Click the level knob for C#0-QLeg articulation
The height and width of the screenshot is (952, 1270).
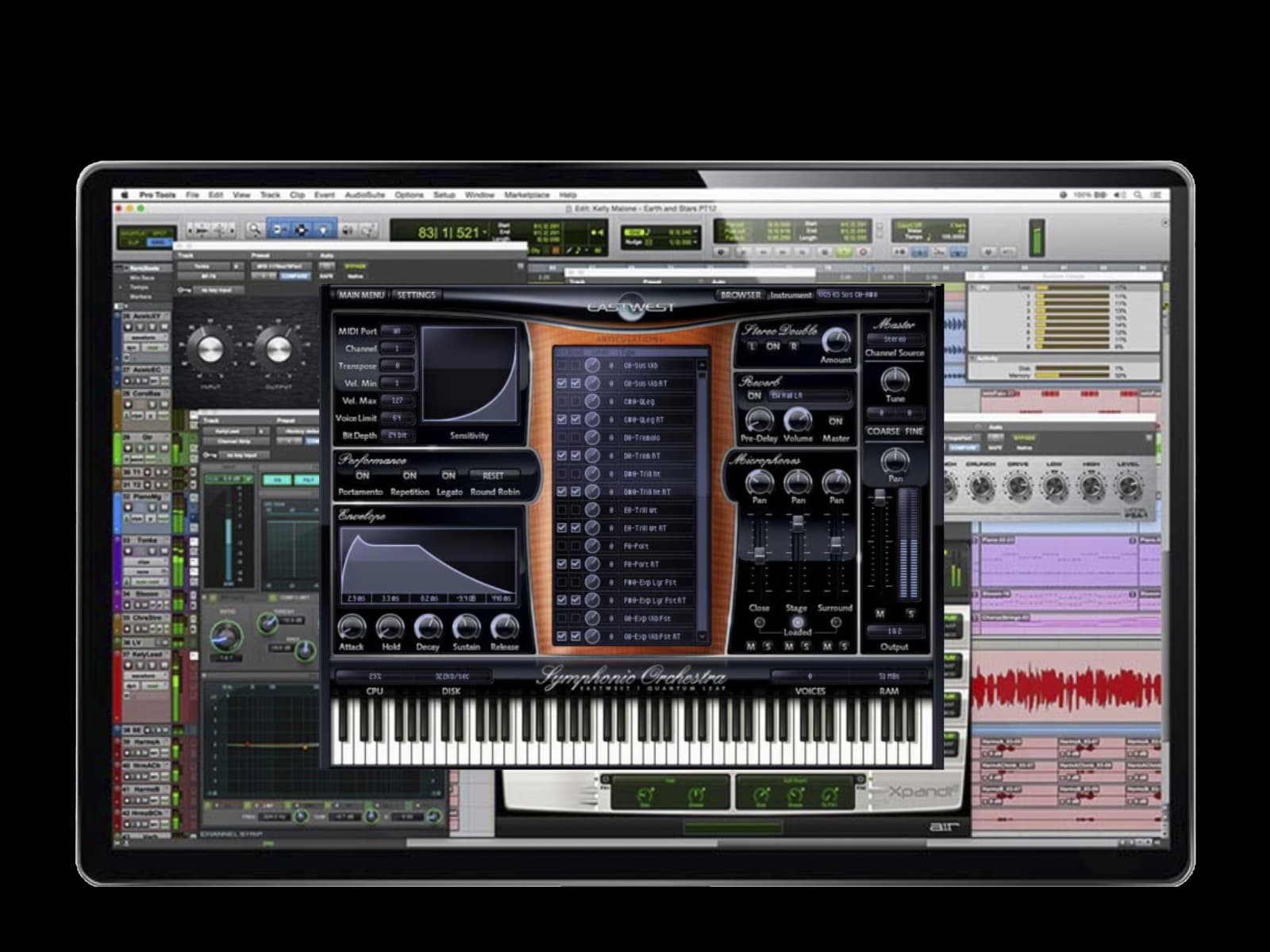pos(592,401)
